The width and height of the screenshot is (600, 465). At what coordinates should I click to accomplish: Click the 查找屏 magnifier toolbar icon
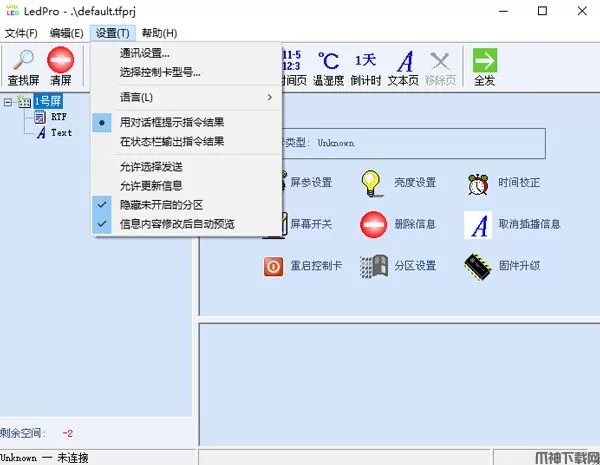(x=23, y=60)
